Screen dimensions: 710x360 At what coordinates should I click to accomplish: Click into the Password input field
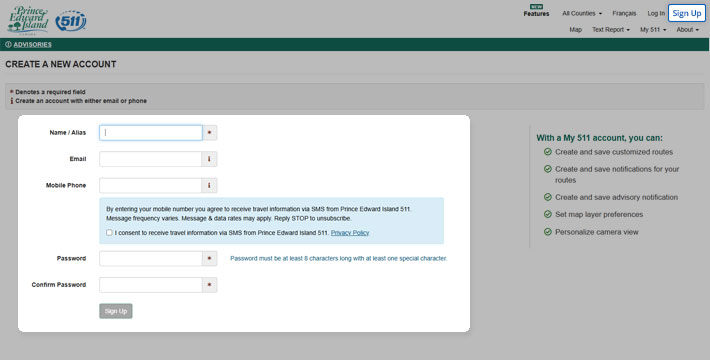tap(151, 259)
